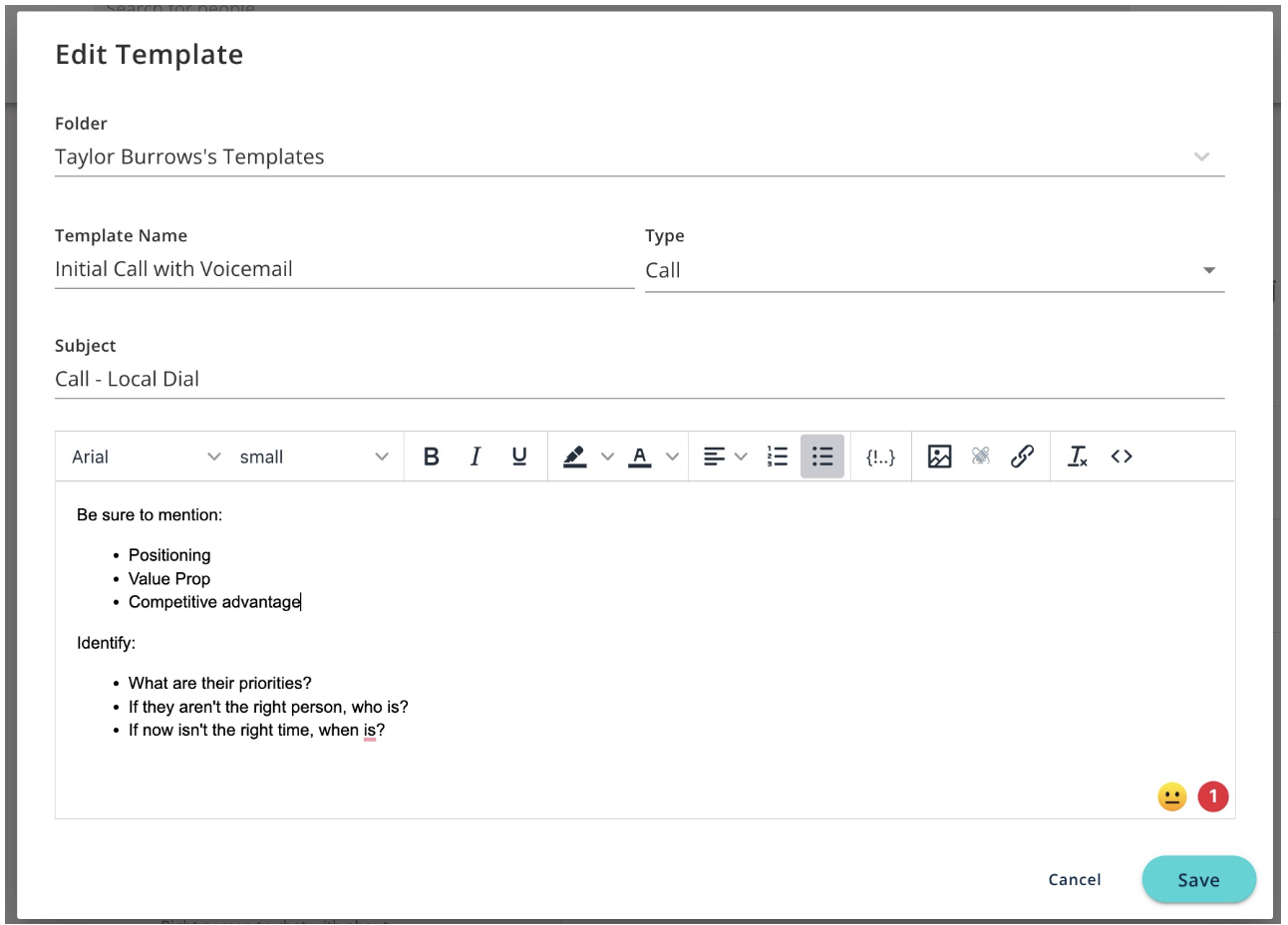The width and height of the screenshot is (1288, 925).
Task: Insert a hyperlink
Action: pyautogui.click(x=1023, y=456)
